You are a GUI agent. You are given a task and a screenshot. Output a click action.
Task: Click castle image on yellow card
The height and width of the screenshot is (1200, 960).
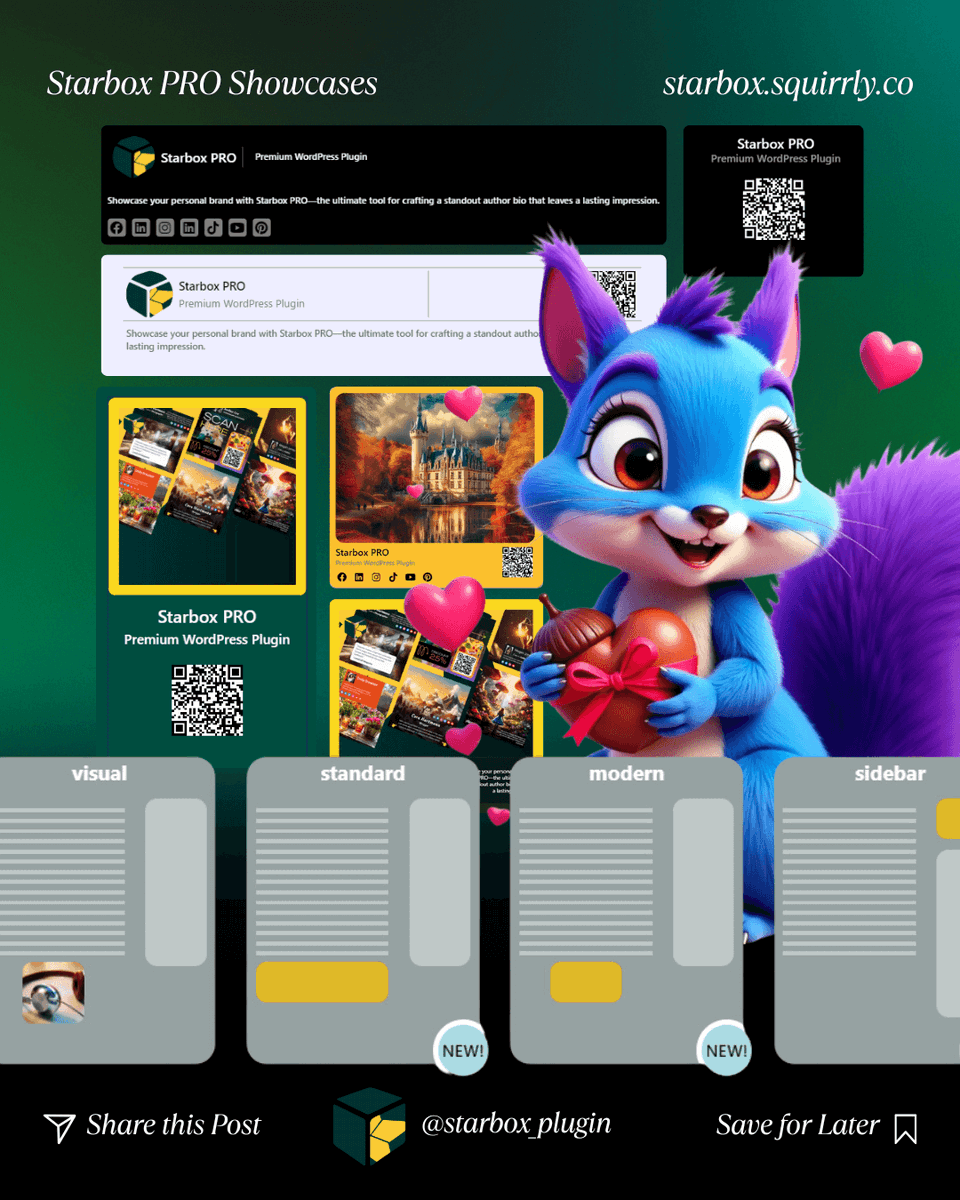[x=437, y=467]
